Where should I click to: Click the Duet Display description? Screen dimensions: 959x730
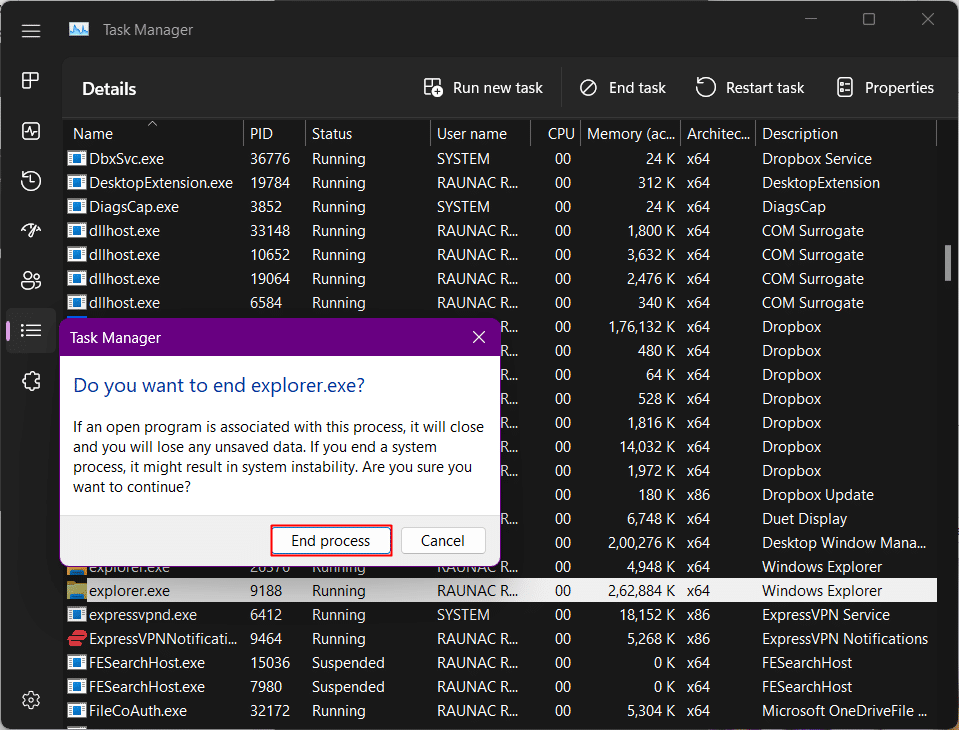804,518
